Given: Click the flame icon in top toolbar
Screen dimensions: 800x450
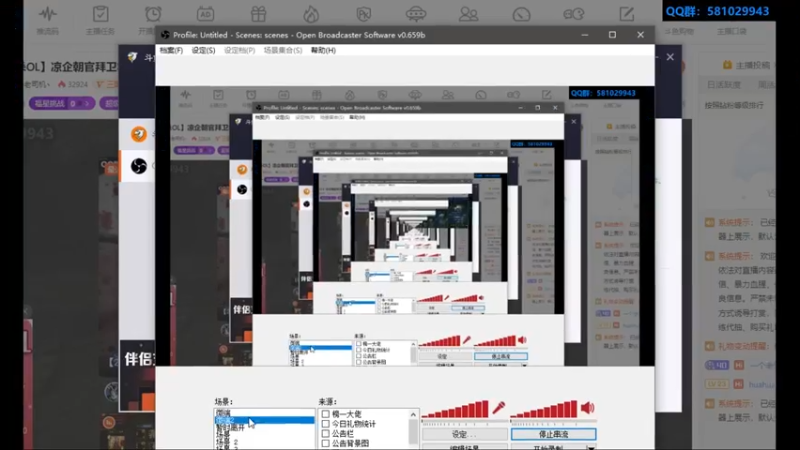Looking at the screenshot, I should (x=311, y=14).
